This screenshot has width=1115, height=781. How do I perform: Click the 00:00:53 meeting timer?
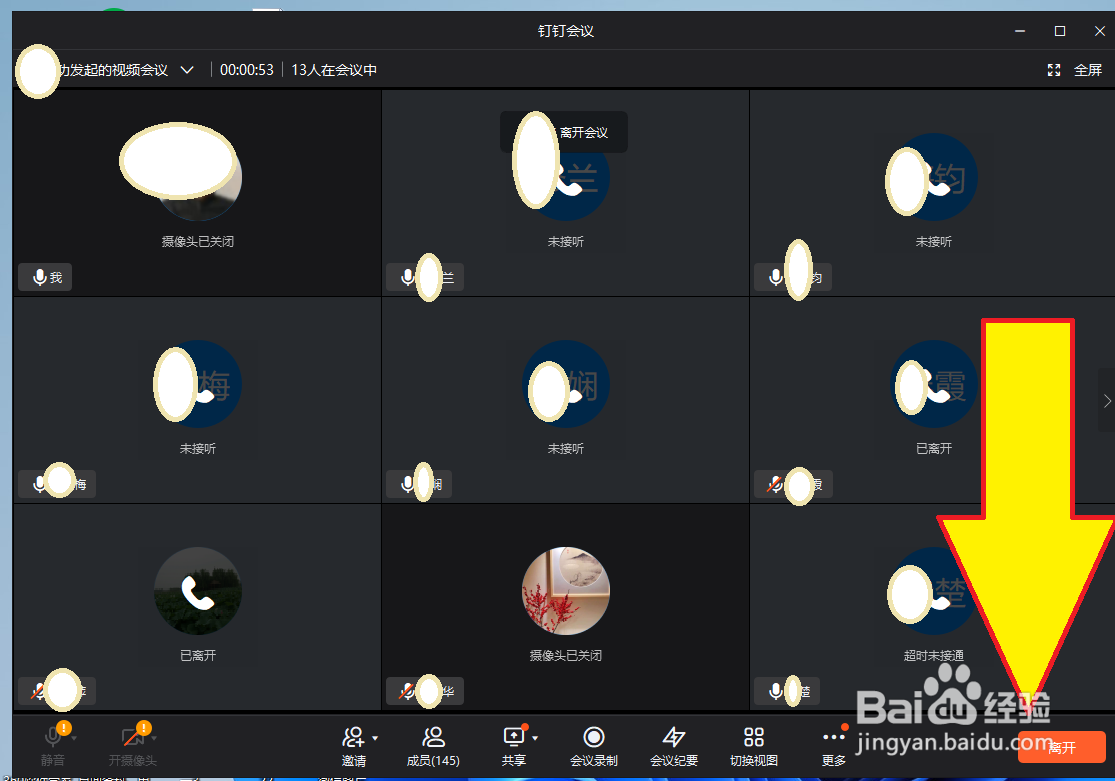click(x=247, y=70)
